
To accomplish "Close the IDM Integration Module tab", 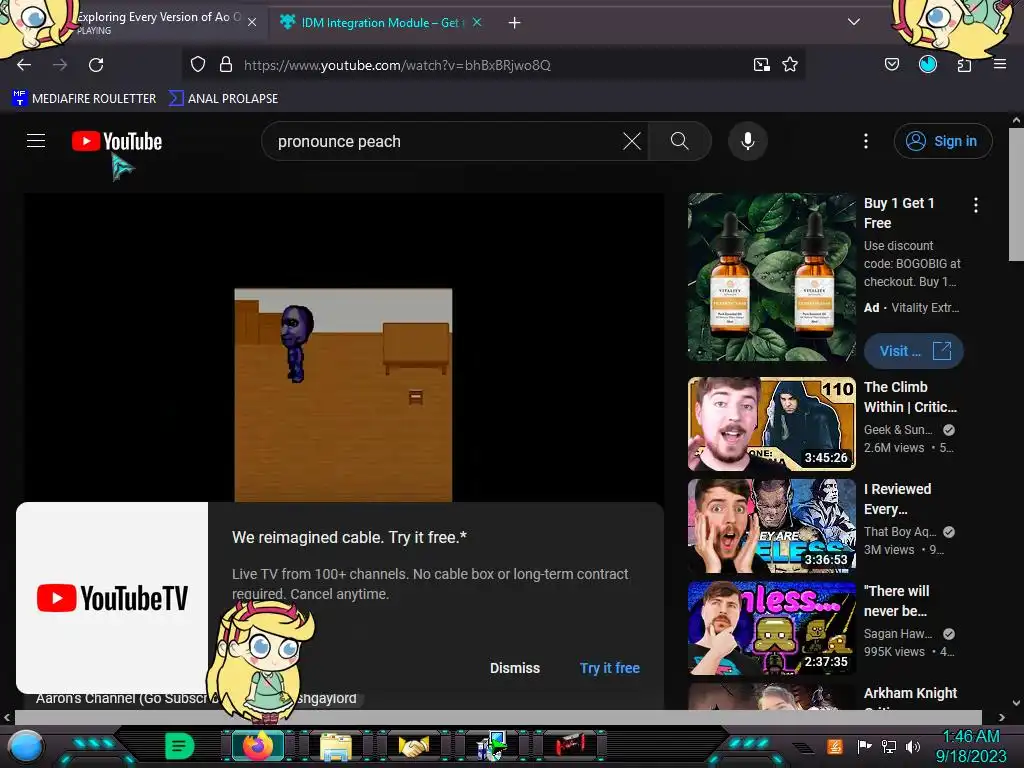I will click(477, 22).
